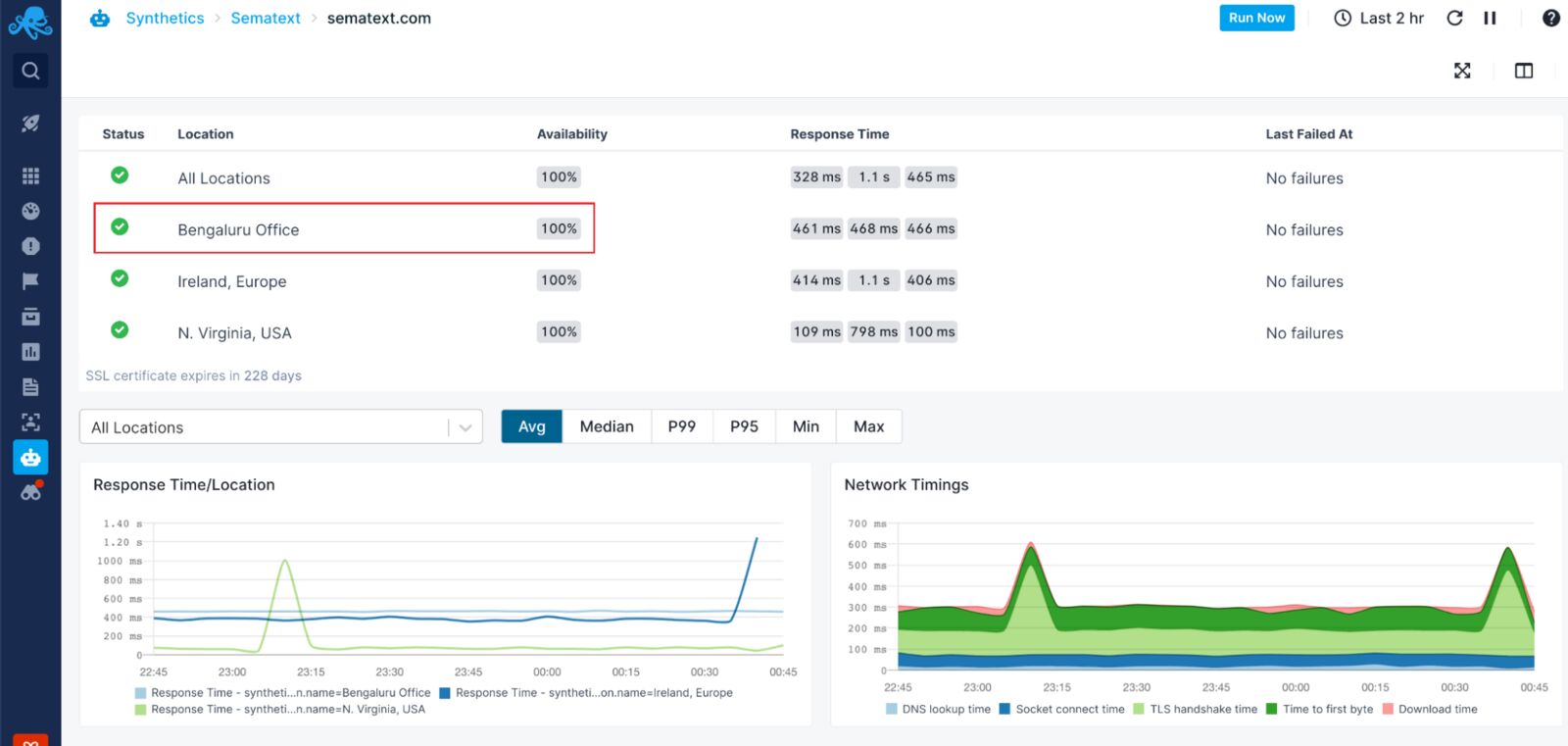Open the document logs icon in sidebar
This screenshot has width=1568, height=746.
point(30,387)
